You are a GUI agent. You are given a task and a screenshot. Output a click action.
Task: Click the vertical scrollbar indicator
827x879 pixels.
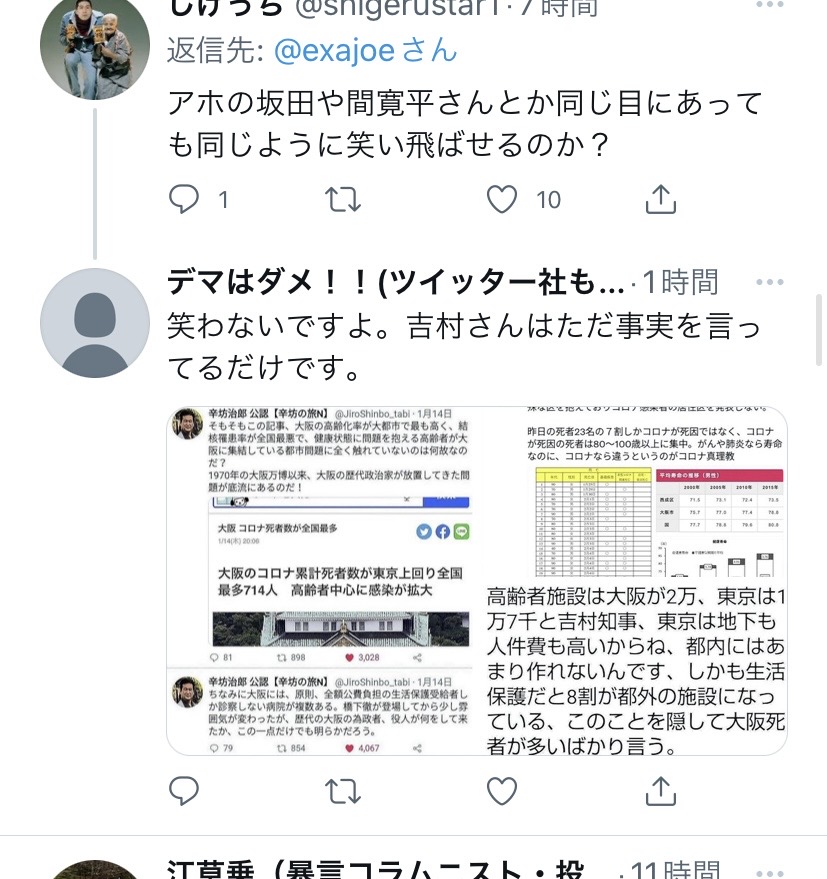coord(820,330)
